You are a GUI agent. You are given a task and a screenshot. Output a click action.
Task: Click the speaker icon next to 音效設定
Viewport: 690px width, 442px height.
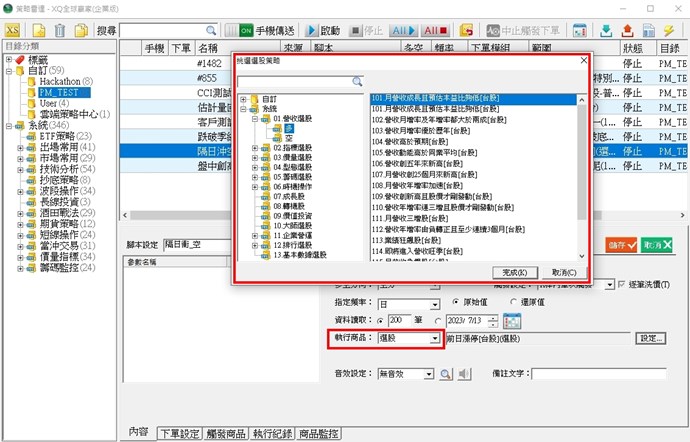click(x=463, y=374)
